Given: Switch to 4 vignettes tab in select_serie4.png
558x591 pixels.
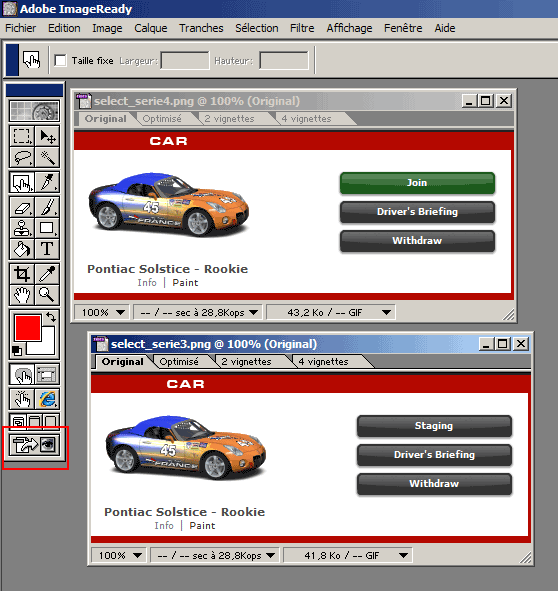Looking at the screenshot, I should (307, 119).
